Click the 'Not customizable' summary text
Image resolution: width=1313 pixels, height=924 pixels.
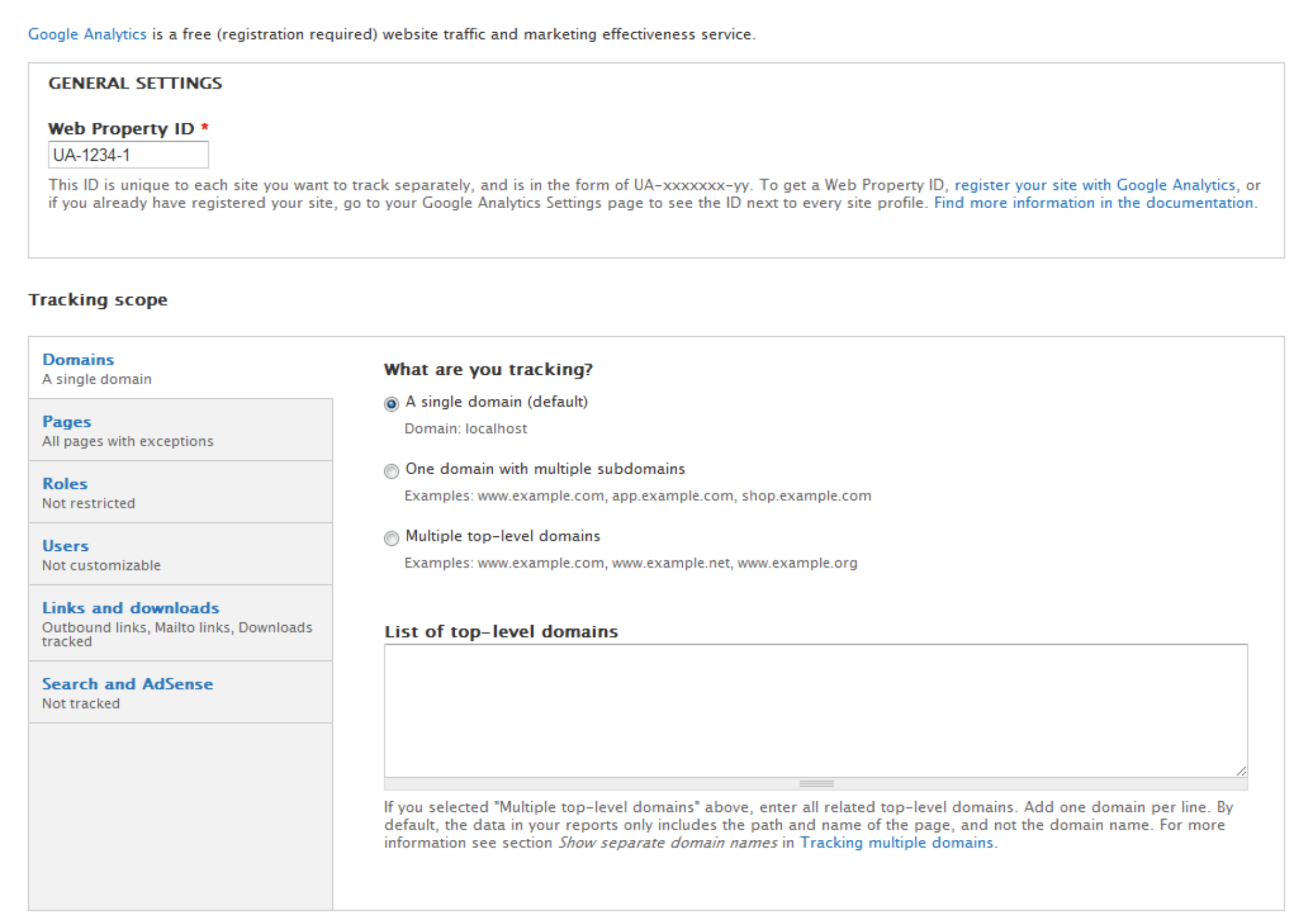[x=101, y=565]
